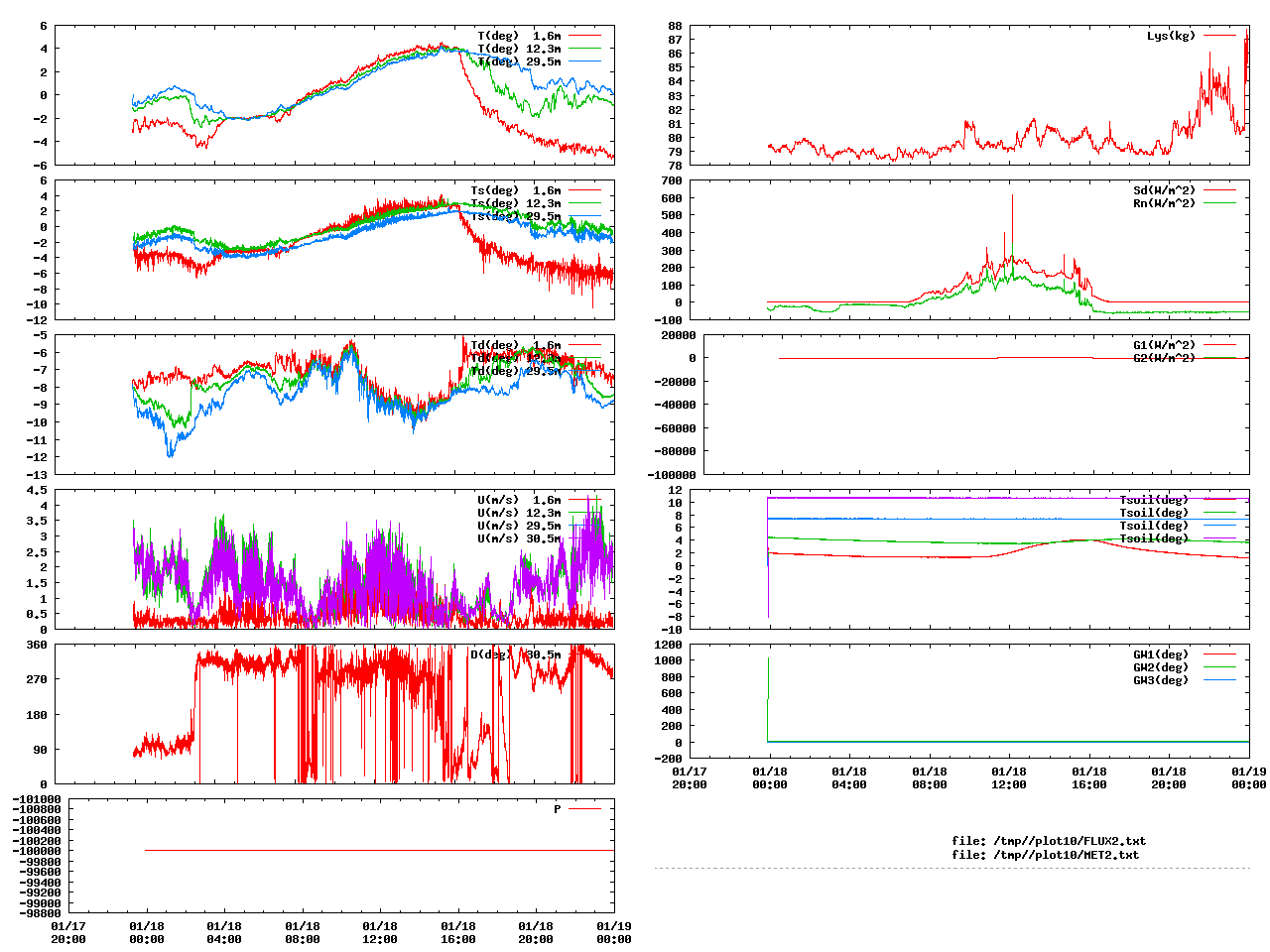Viewport: 1270px width, 952px height.
Task: Click the '12' tick on the Tsoil plot
Action: [676, 490]
